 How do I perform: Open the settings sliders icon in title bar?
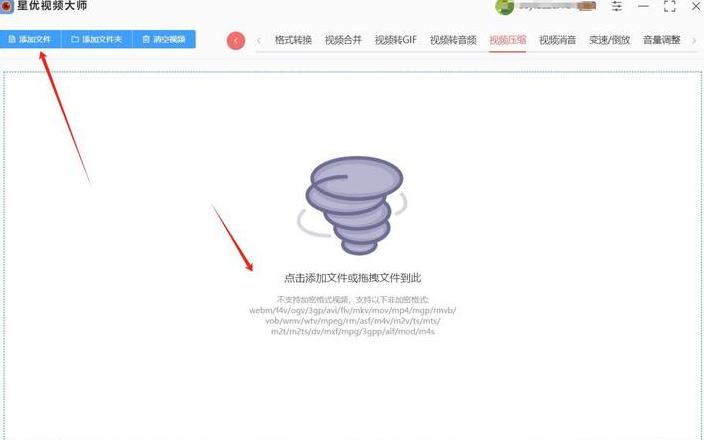point(617,6)
